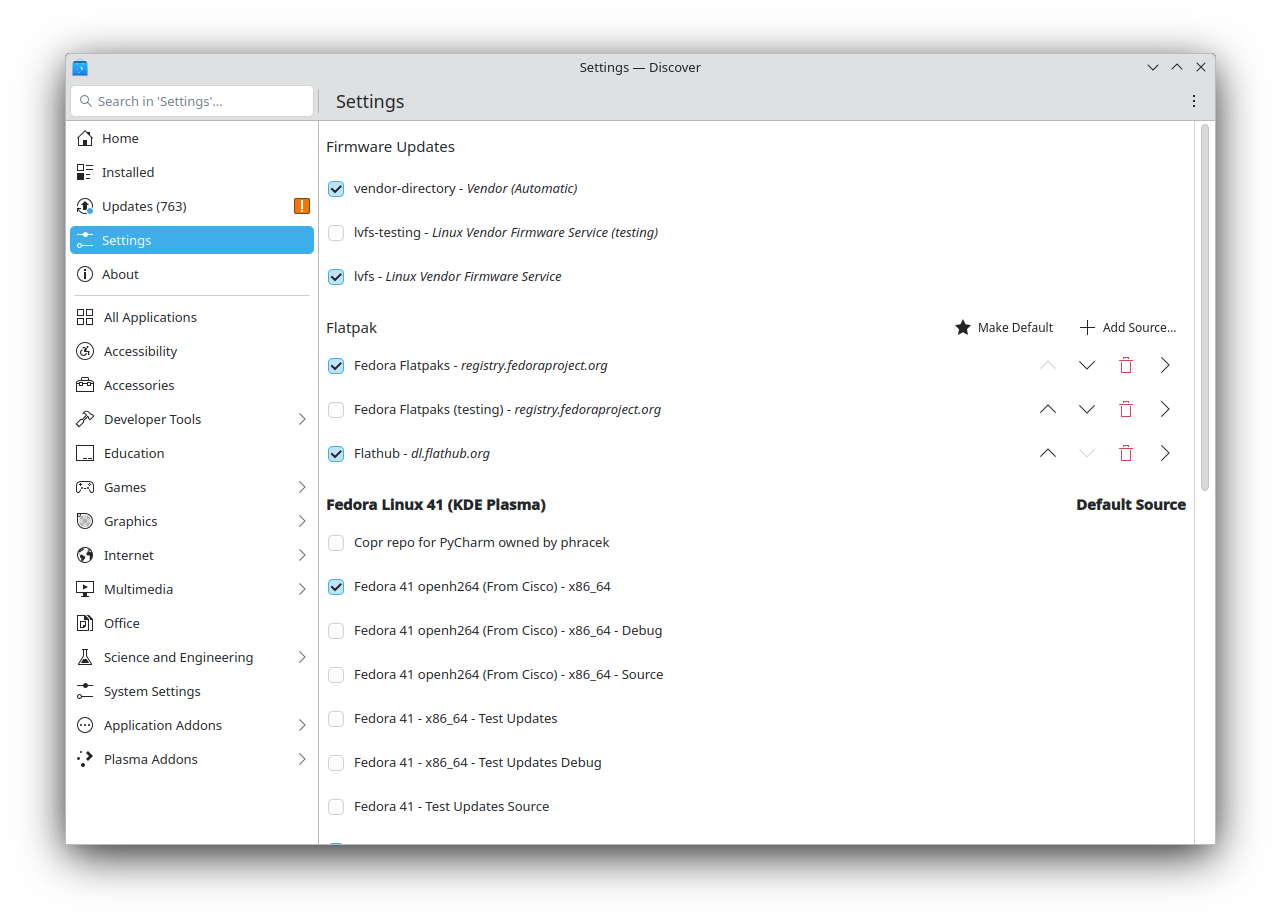Click the vertical scrollbar handle
This screenshot has width=1281, height=922.
tap(1205, 307)
